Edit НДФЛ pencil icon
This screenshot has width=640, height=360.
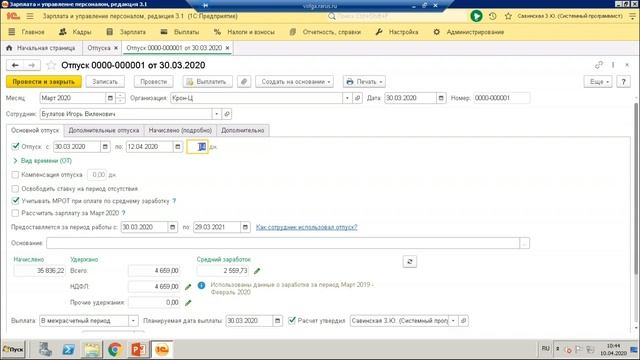point(188,287)
